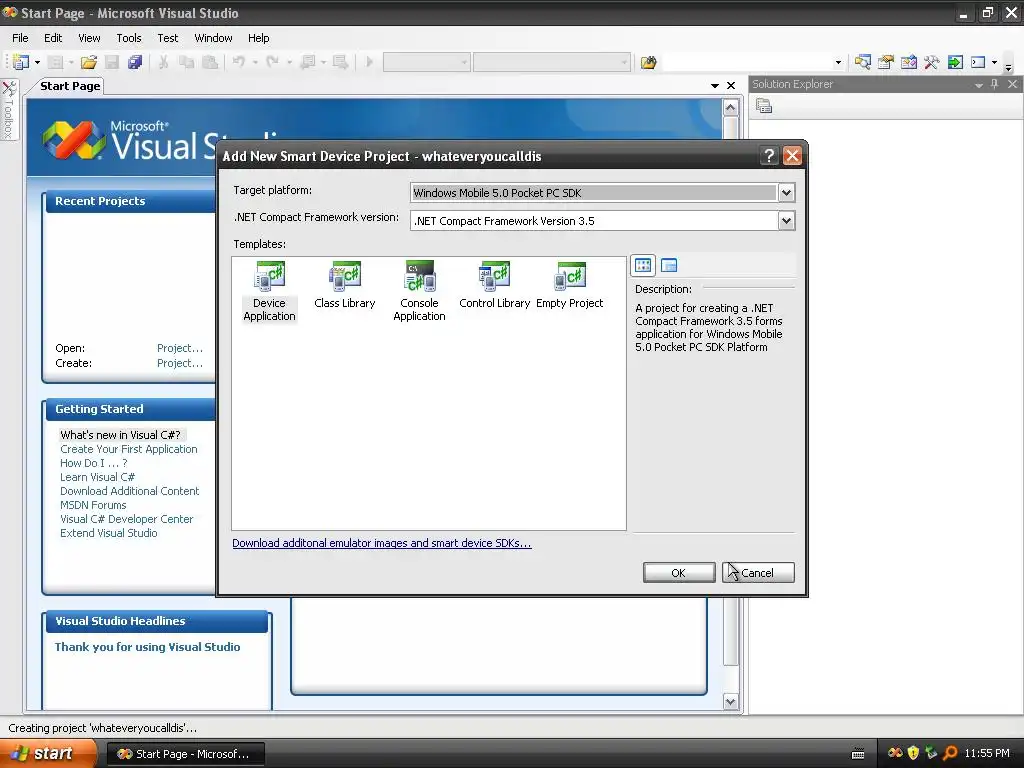Viewport: 1024px width, 768px height.
Task: Open Visual C# Developer Center link
Action: click(127, 519)
